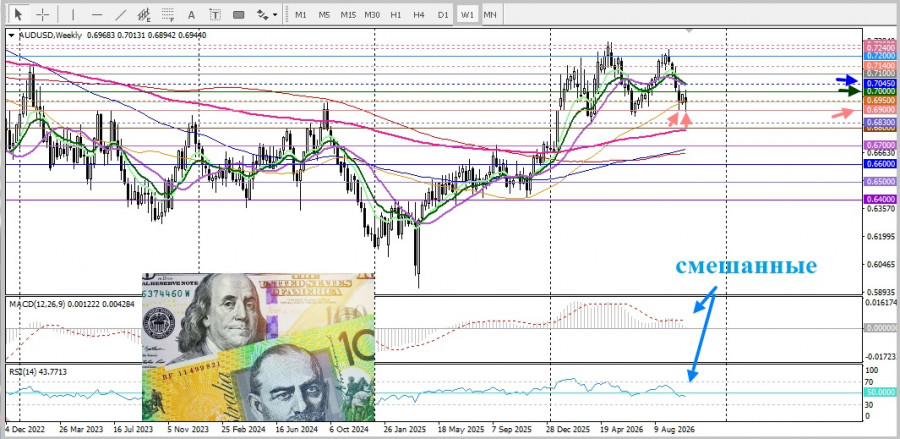This screenshot has width=900, height=439.
Task: Switch to the M1 timeframe
Action: point(301,15)
